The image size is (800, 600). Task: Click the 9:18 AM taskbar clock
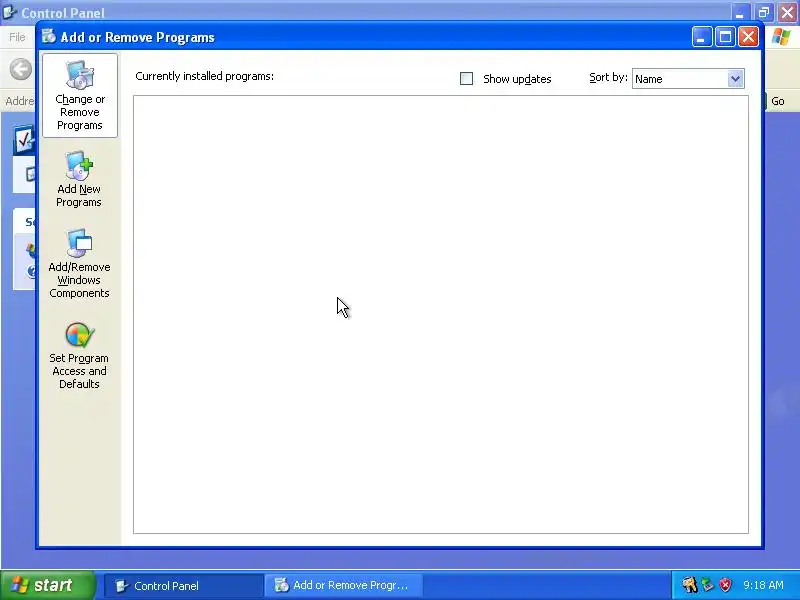click(763, 585)
